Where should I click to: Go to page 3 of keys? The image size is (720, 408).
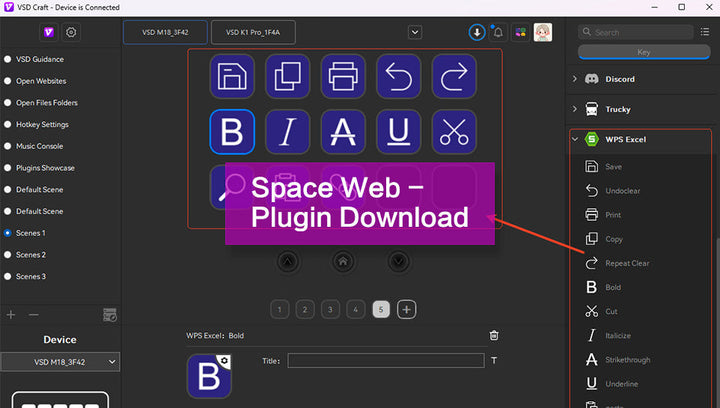tap(330, 310)
